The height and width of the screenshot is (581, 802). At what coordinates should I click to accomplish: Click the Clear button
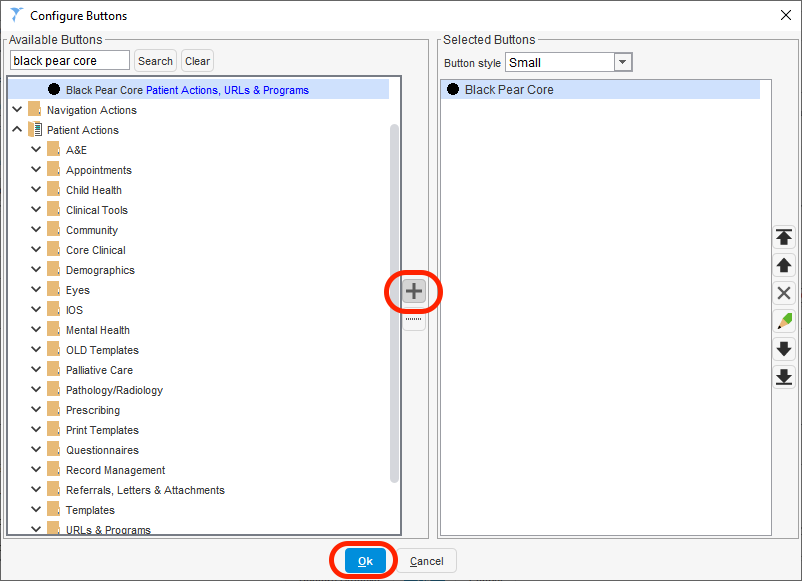pyautogui.click(x=197, y=61)
